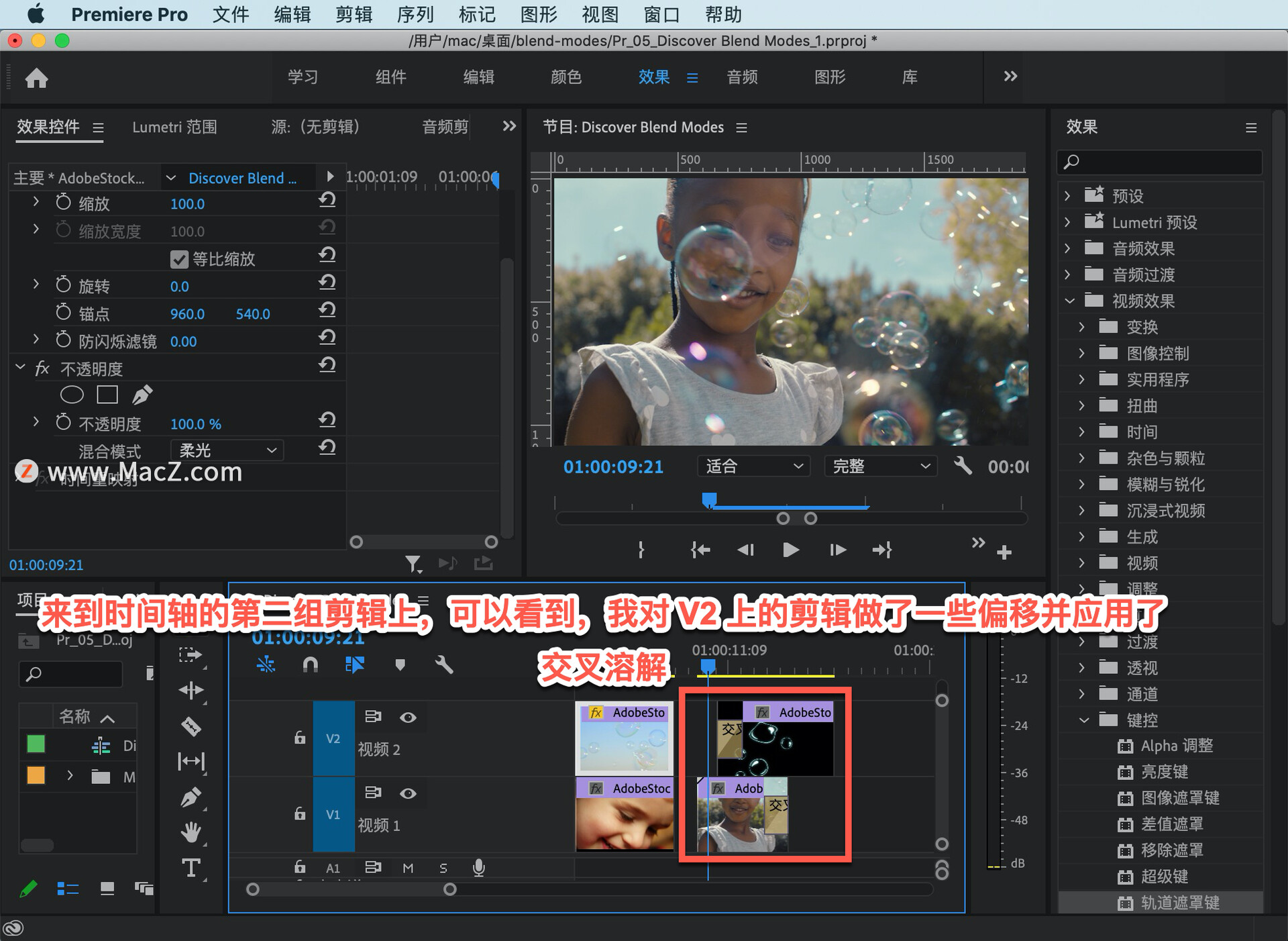Expand the 预设 effects folder
This screenshot has height=941, width=1288.
click(1068, 196)
